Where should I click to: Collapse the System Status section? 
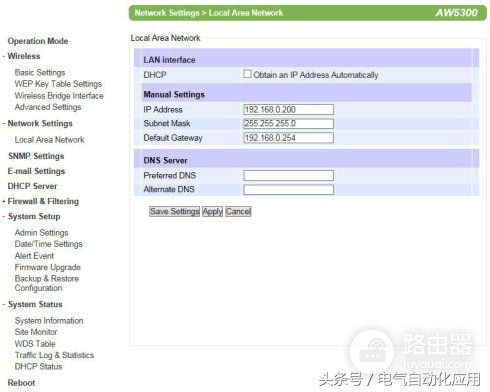point(35,304)
